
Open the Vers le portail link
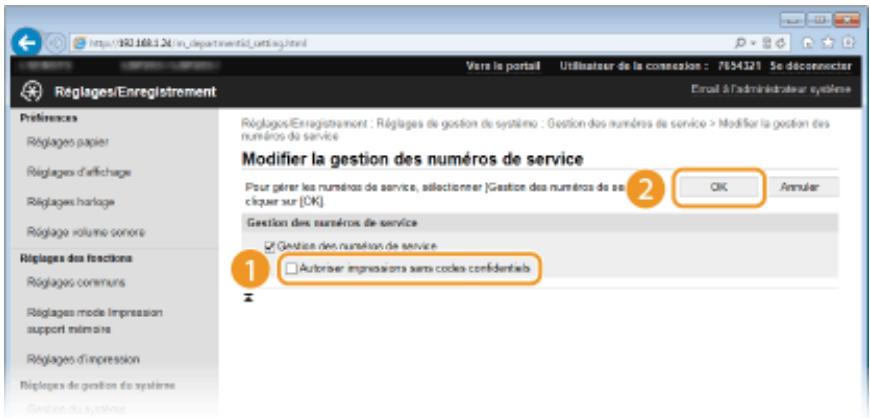pyautogui.click(x=504, y=66)
